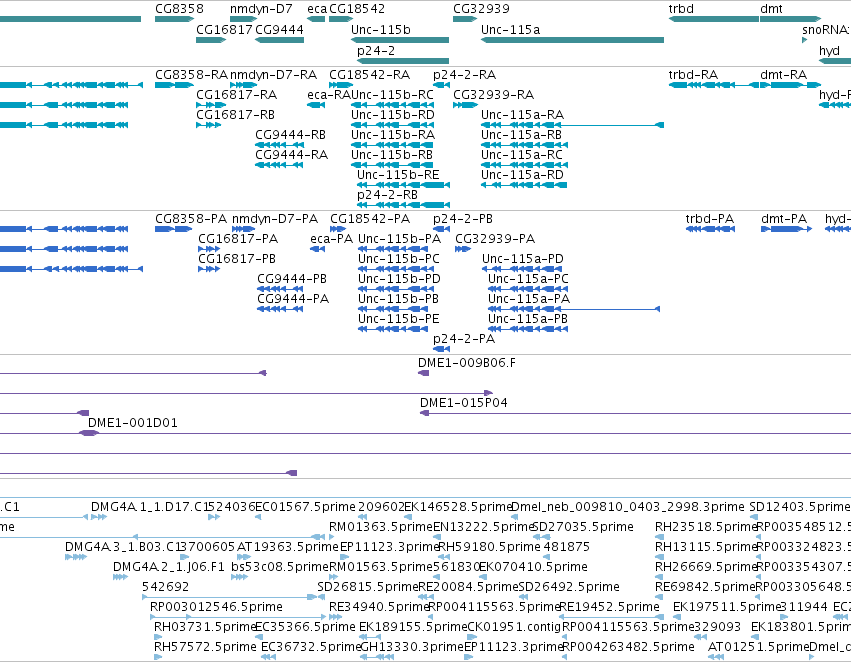Select EST EC01567.5prime
Viewport: 851px width, 662px height.
coord(258,517)
